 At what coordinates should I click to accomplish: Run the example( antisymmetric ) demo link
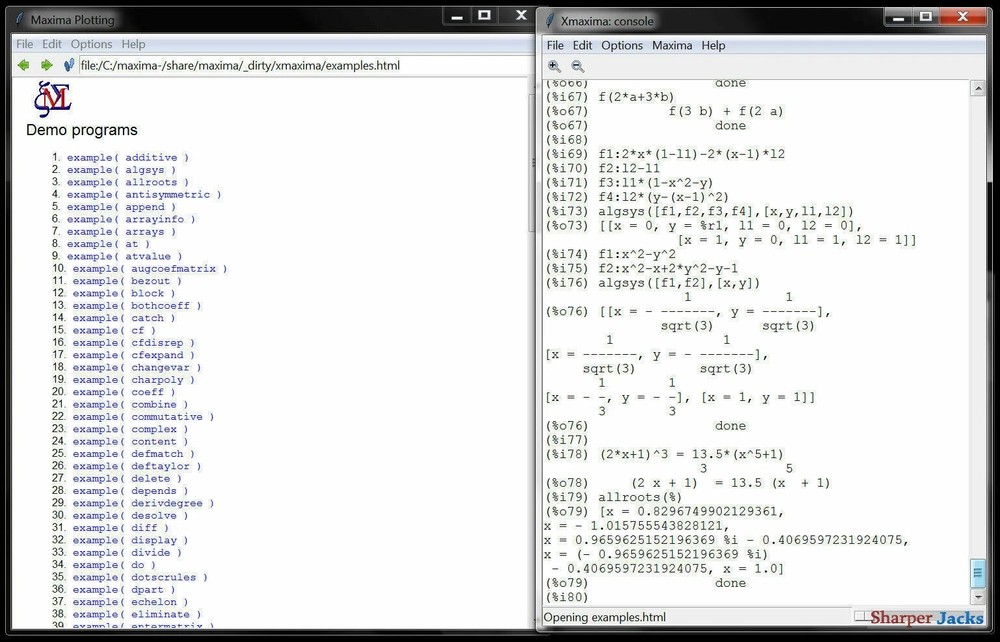tap(144, 194)
